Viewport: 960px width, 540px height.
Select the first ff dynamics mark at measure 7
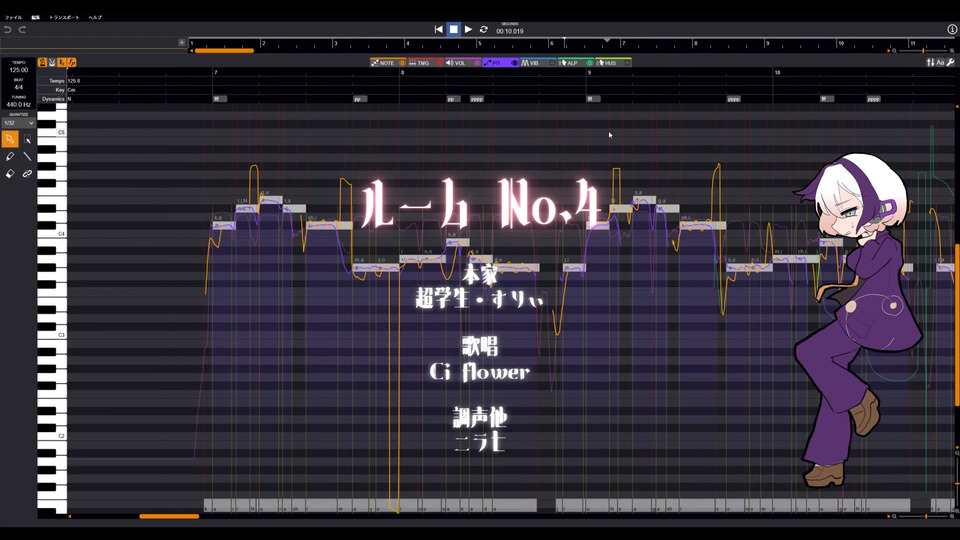pyautogui.click(x=219, y=99)
